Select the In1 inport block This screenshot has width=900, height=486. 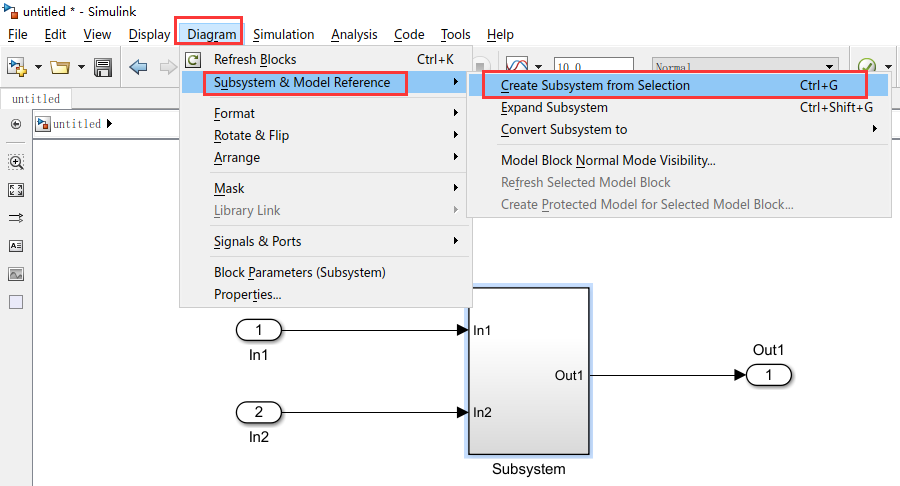pos(259,330)
